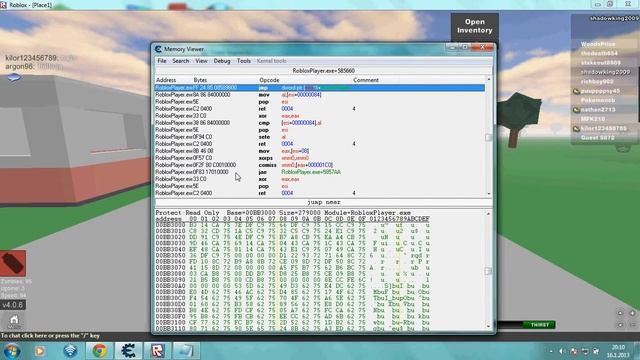The image size is (640, 360).
Task: Click the hex view scrollbar up arrow
Action: coord(489,213)
